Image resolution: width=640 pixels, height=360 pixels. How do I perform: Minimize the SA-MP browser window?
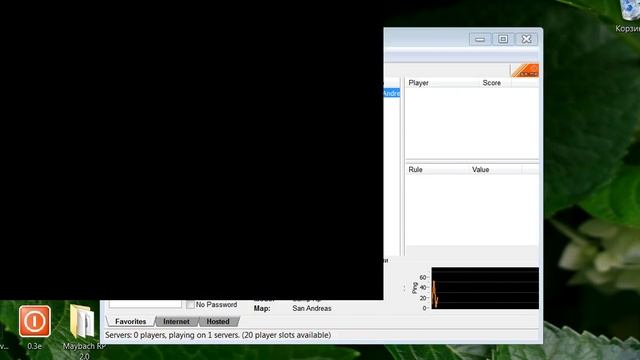click(x=480, y=39)
